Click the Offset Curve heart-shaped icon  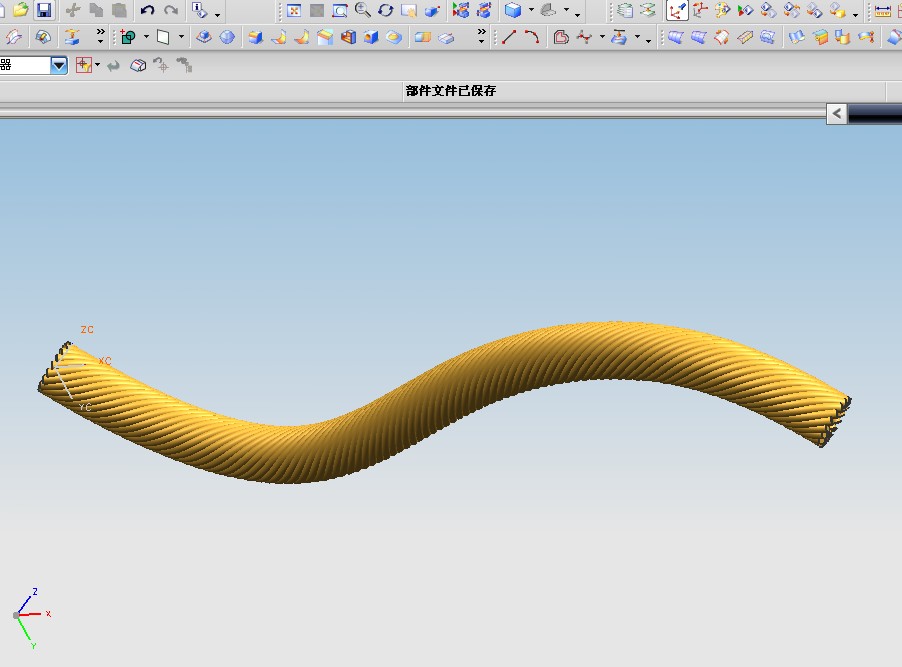click(x=561, y=37)
